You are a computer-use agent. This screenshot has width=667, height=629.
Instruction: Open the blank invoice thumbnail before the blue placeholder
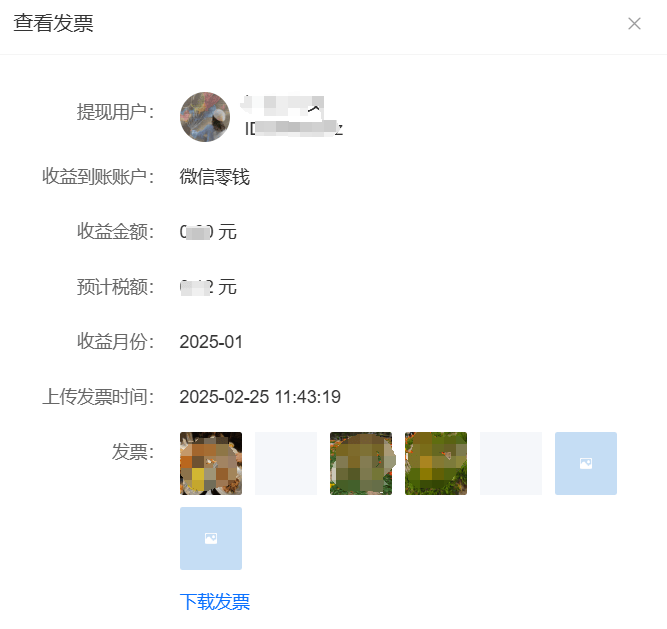pyautogui.click(x=511, y=464)
